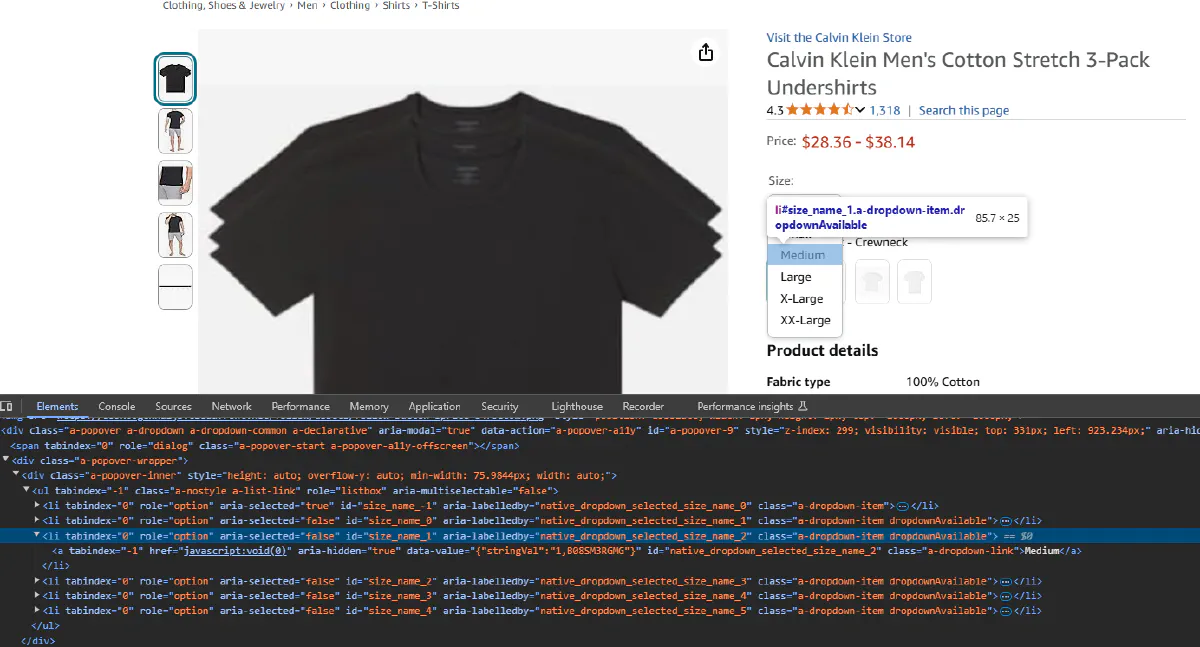
Task: Toggle the device toolbar icon in DevTools
Action: 7,407
